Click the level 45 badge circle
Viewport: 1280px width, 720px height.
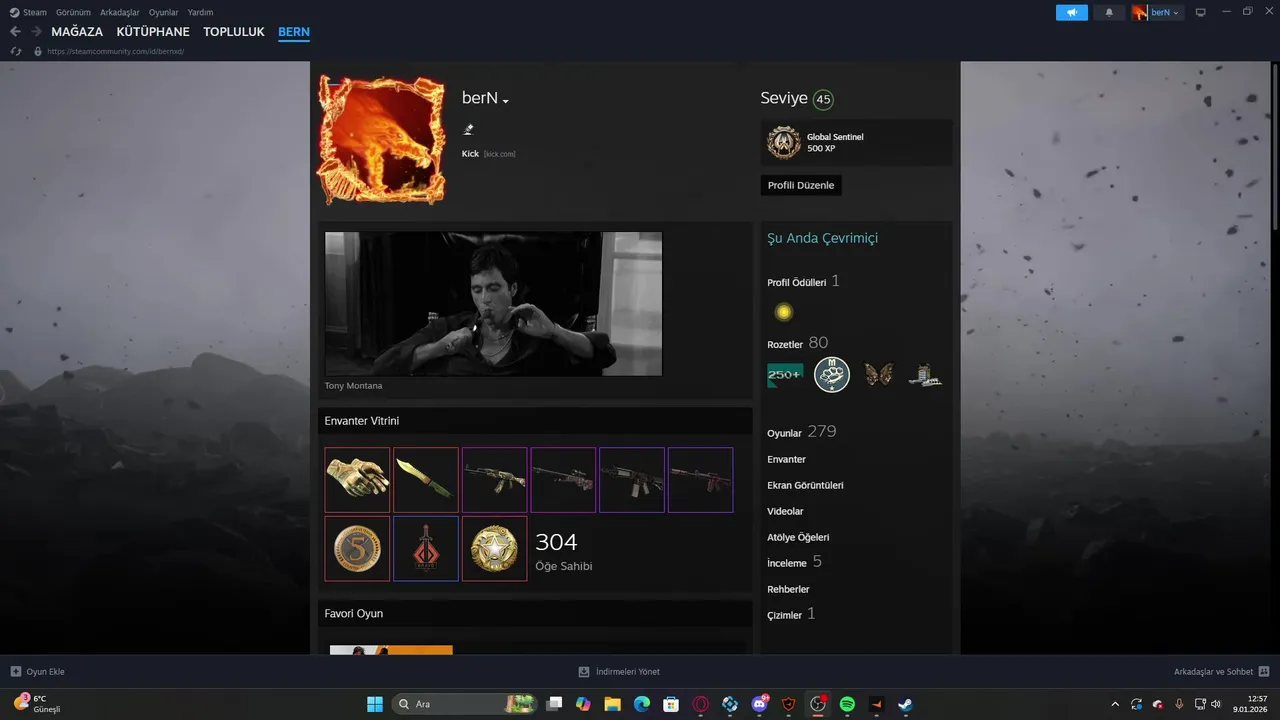823,99
